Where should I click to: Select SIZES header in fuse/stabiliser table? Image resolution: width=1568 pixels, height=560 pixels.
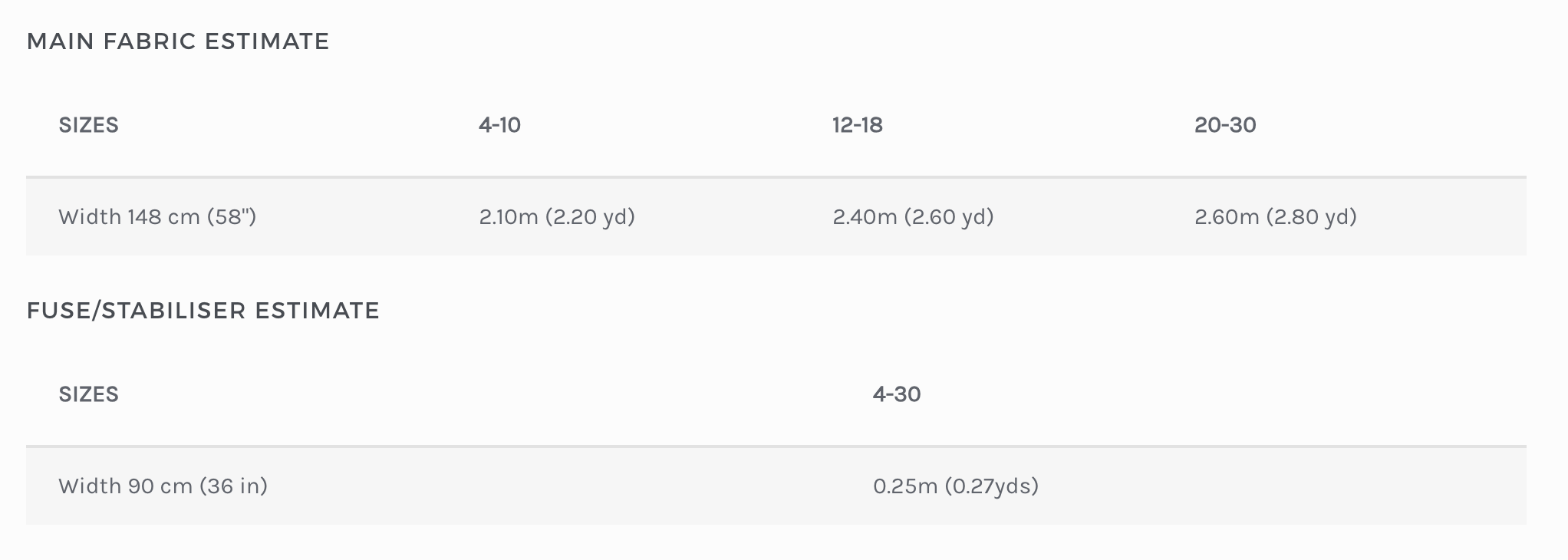coord(88,394)
